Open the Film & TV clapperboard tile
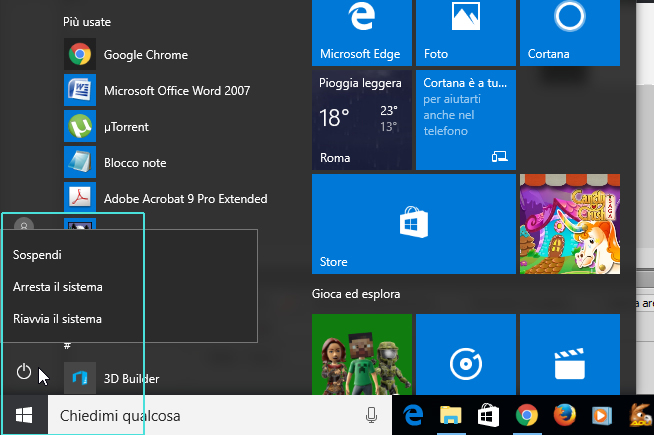The height and width of the screenshot is (435, 654). (x=570, y=355)
